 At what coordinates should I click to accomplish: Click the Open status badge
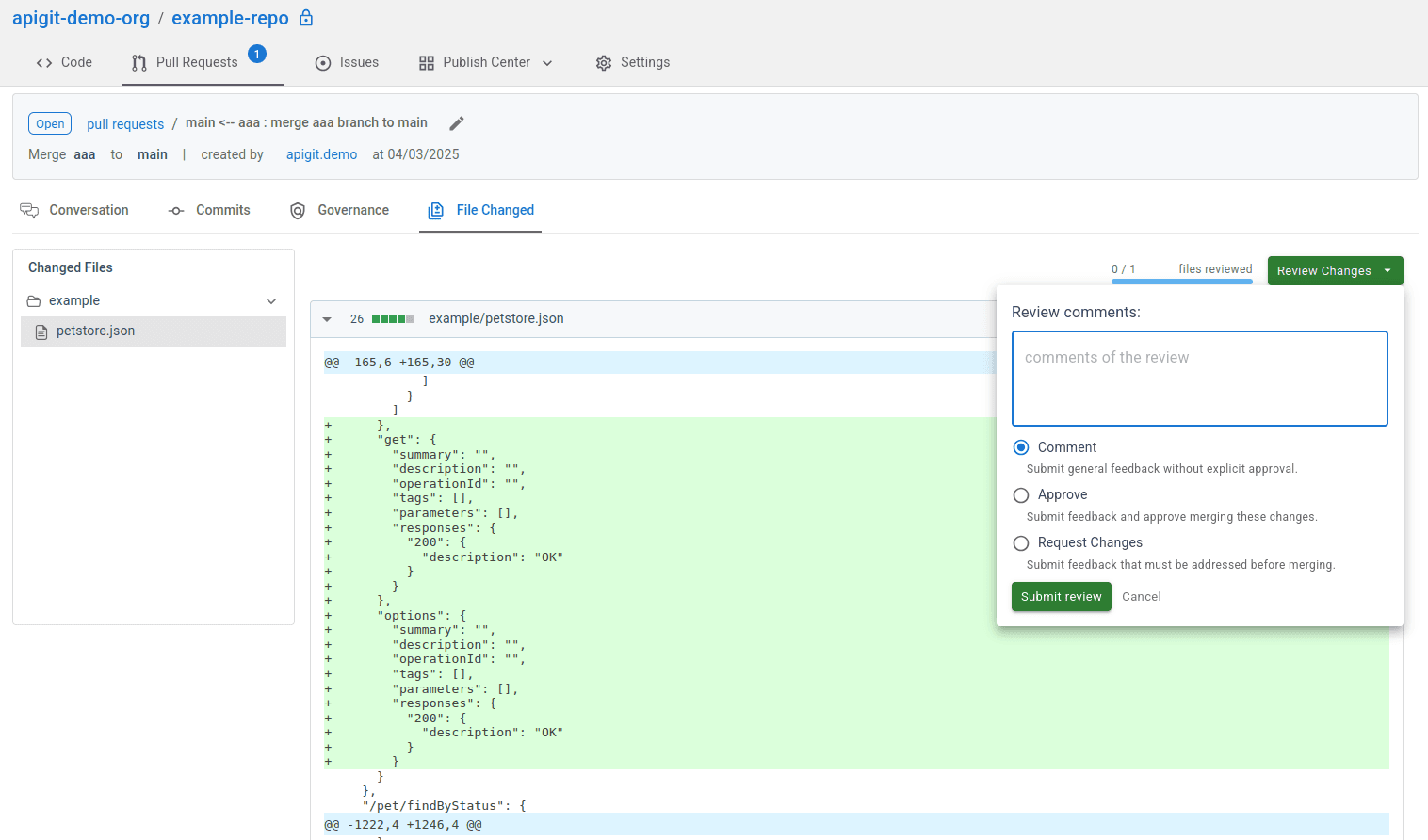pyautogui.click(x=50, y=124)
